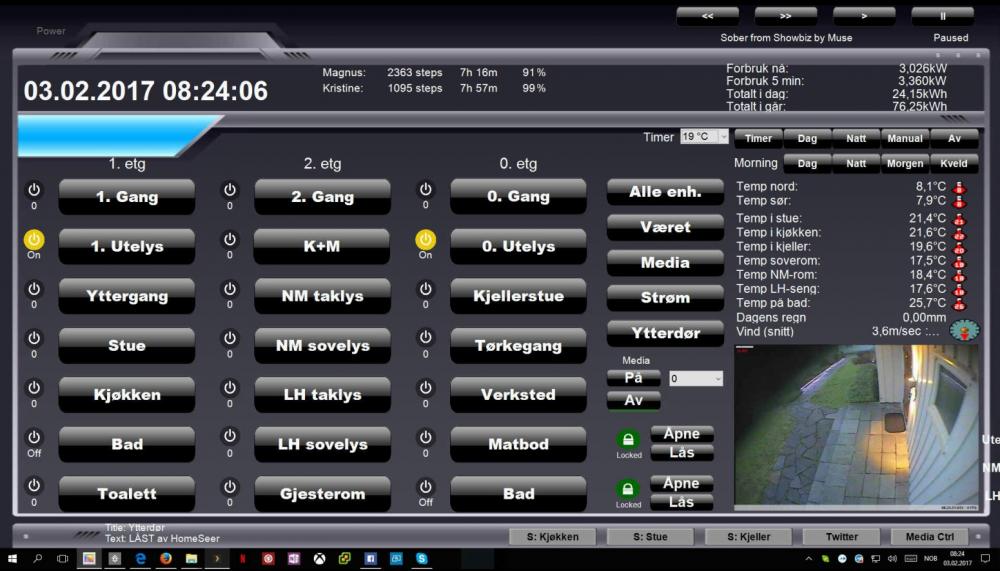Click power icon beside Matbod
Viewport: 1000px width, 571px height.
[x=425, y=437]
